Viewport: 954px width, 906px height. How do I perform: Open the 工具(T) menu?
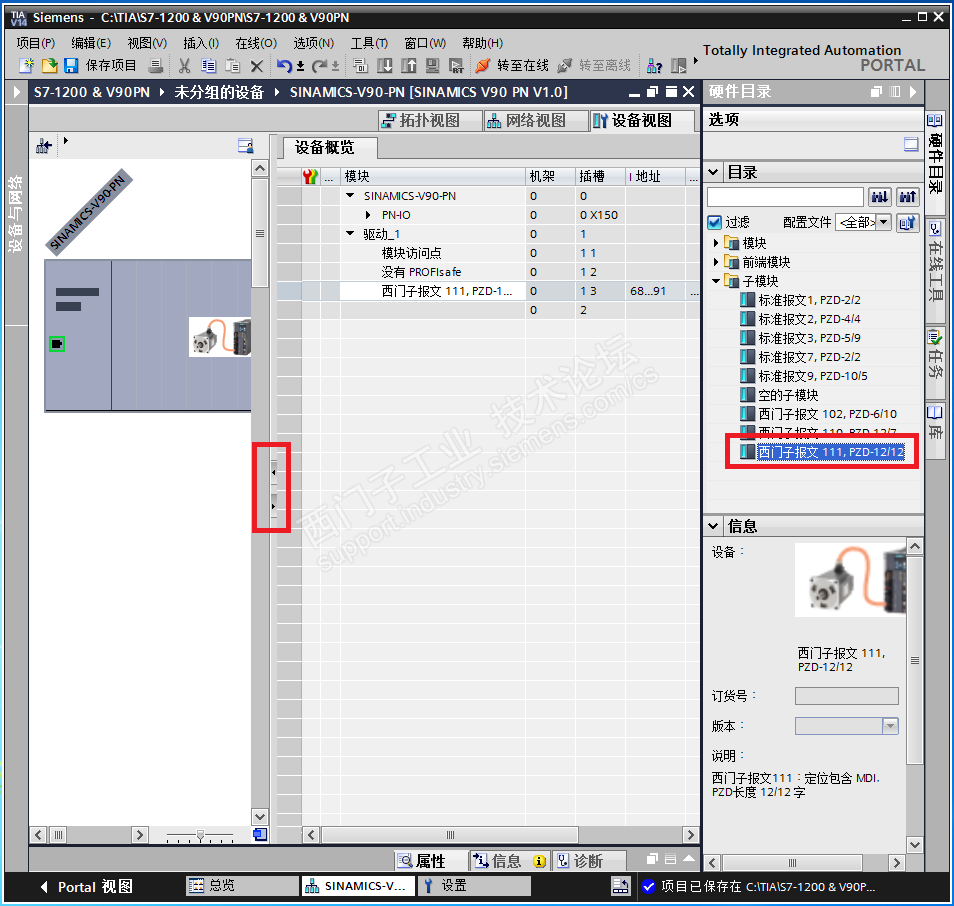point(369,43)
